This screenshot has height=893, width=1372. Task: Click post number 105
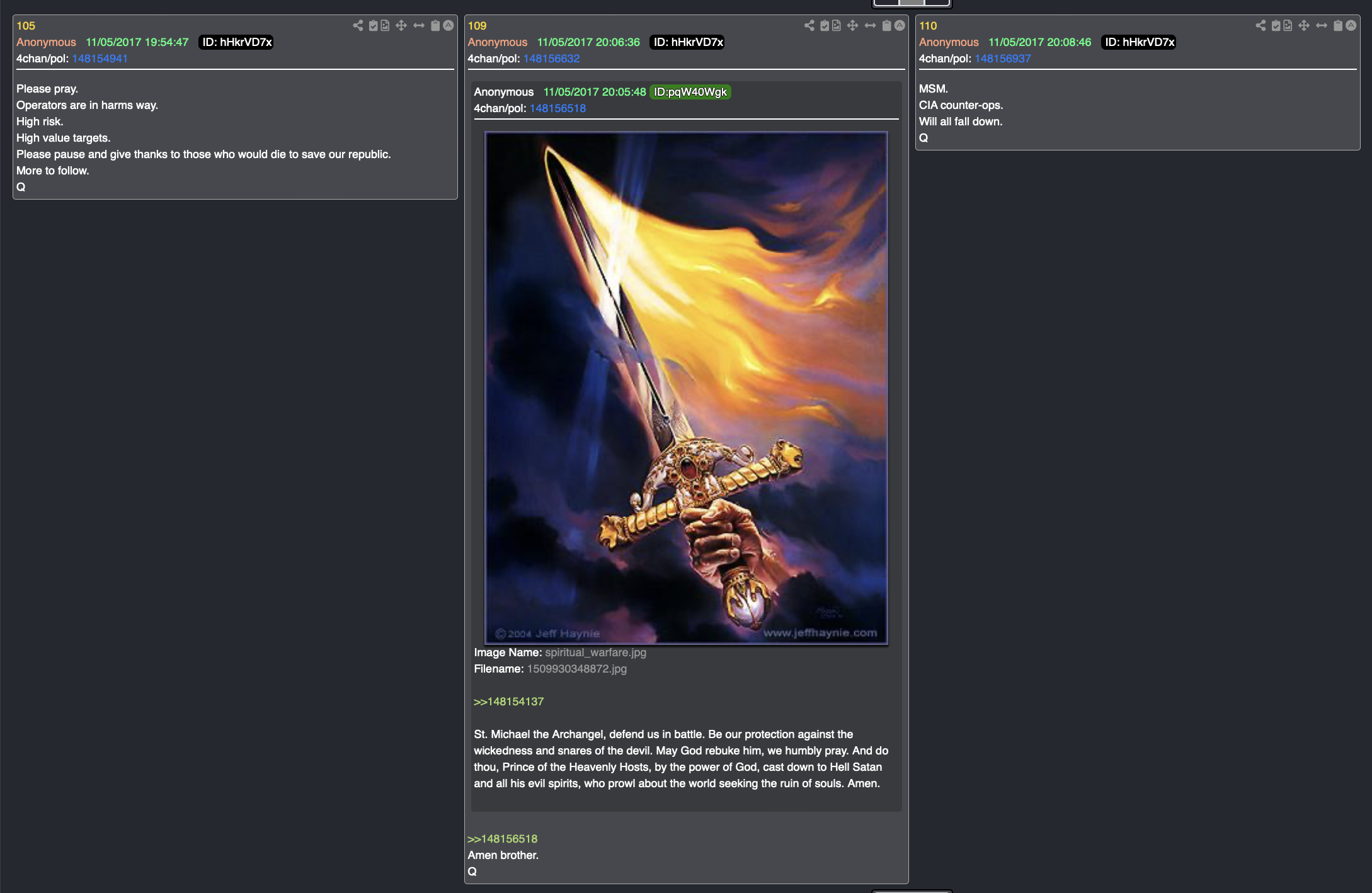click(x=26, y=26)
